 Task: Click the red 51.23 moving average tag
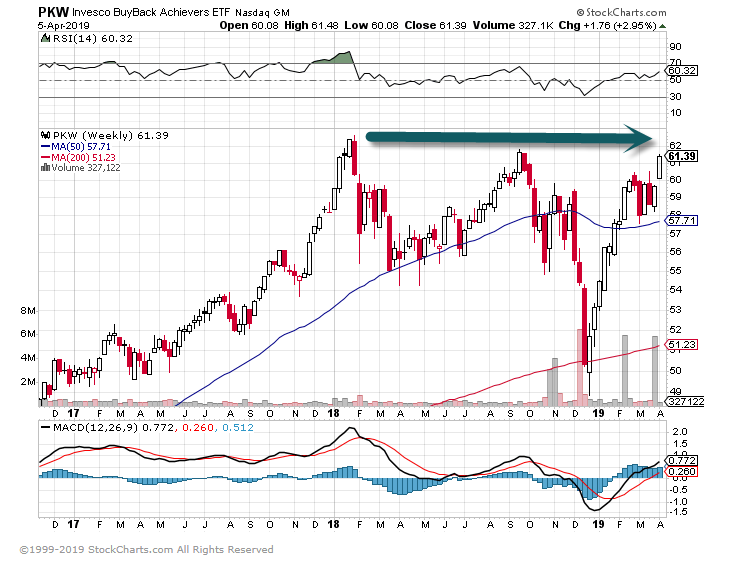(682, 345)
